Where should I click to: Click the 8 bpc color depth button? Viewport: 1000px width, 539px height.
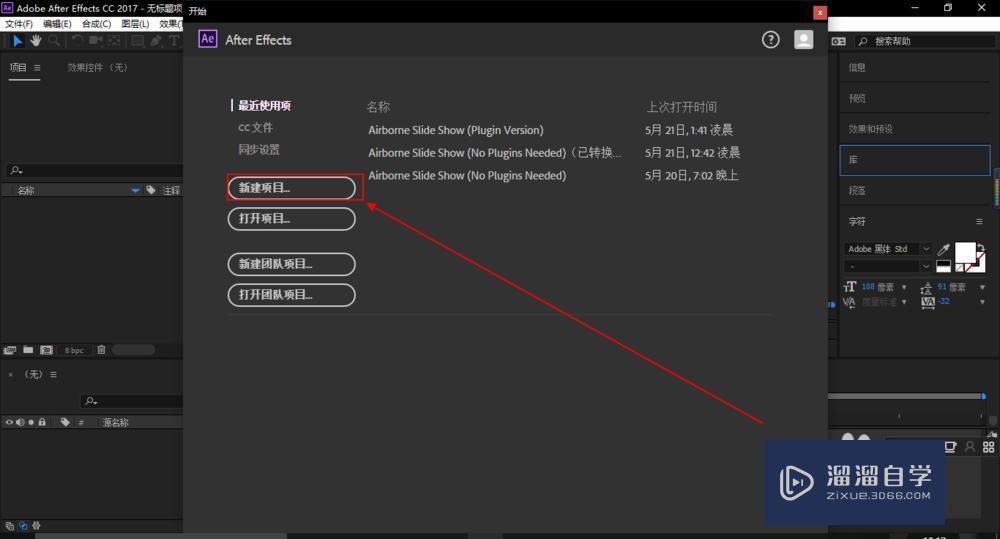pos(74,350)
